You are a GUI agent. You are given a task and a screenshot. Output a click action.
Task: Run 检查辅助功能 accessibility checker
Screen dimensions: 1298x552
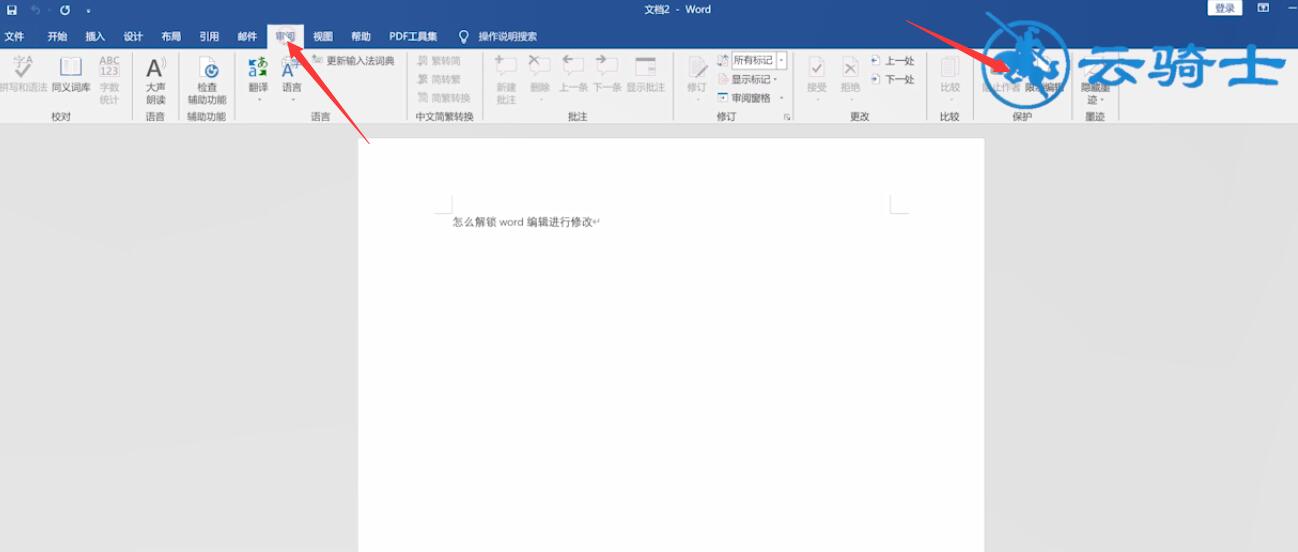[x=207, y=80]
